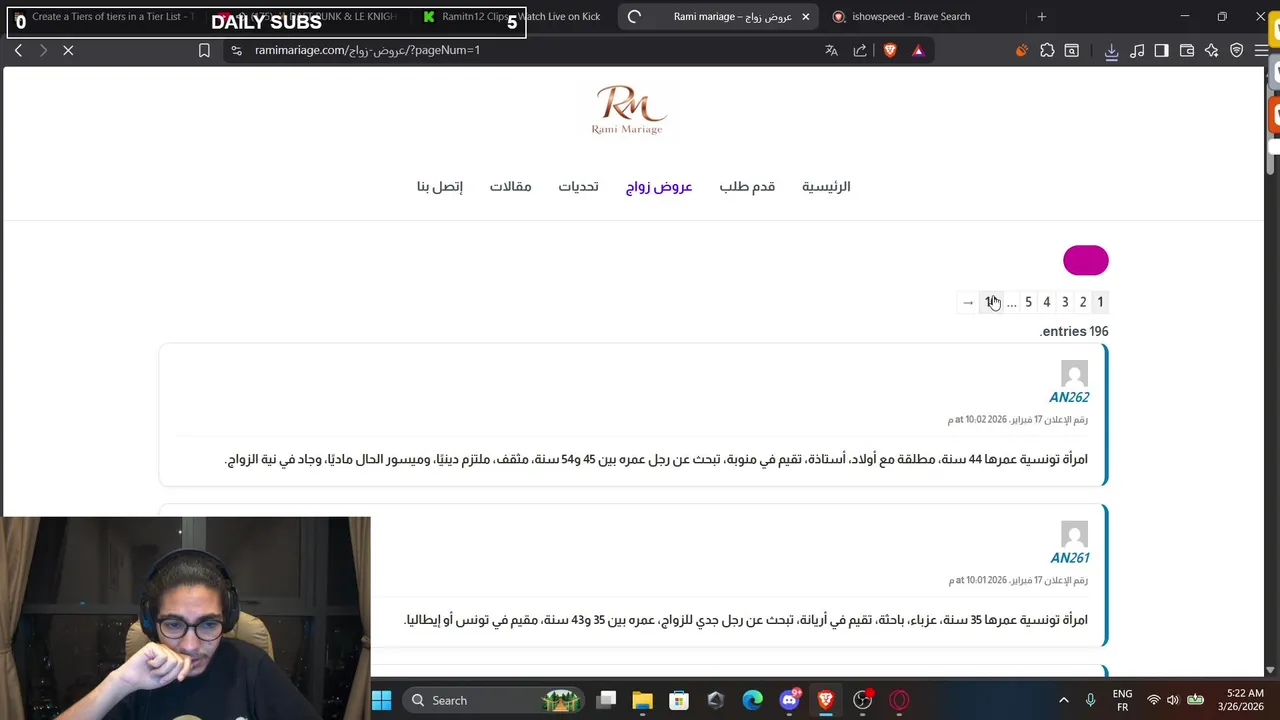The height and width of the screenshot is (720, 1280).
Task: Open the music note playlist icon
Action: tap(1137, 50)
